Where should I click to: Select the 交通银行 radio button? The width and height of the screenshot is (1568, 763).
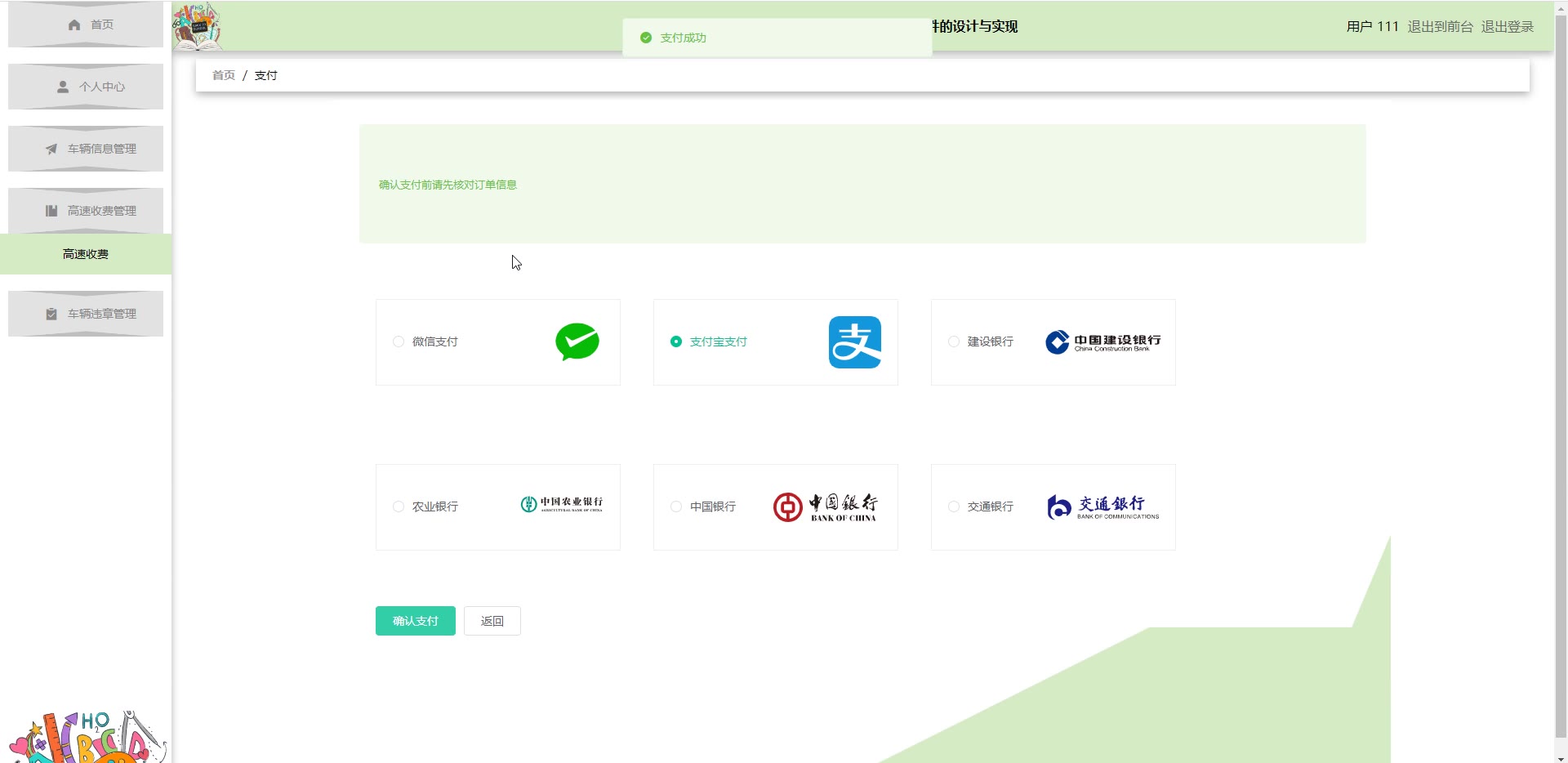pos(954,506)
